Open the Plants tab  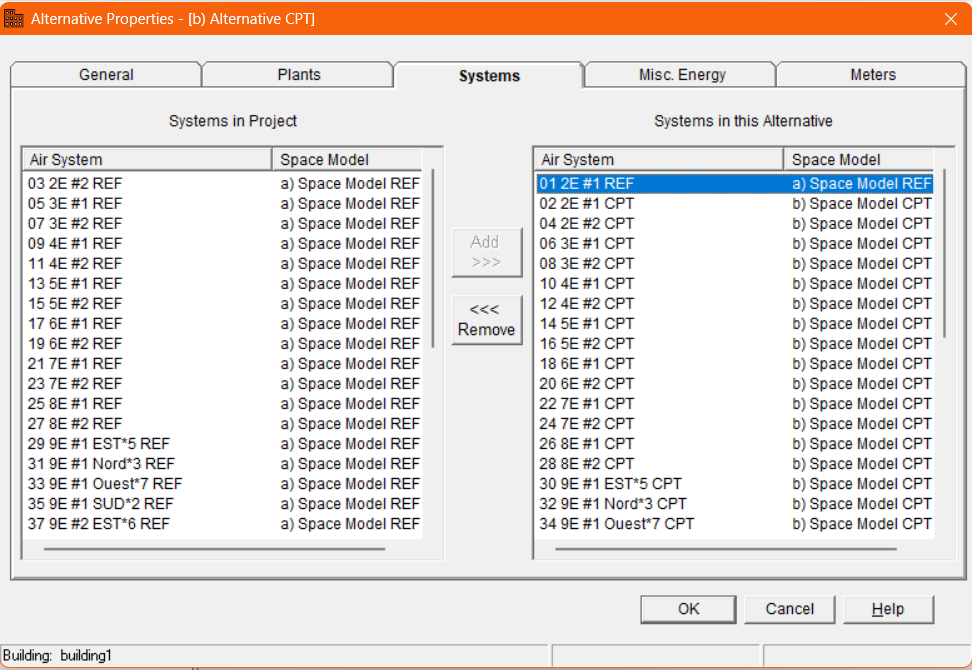(x=299, y=75)
